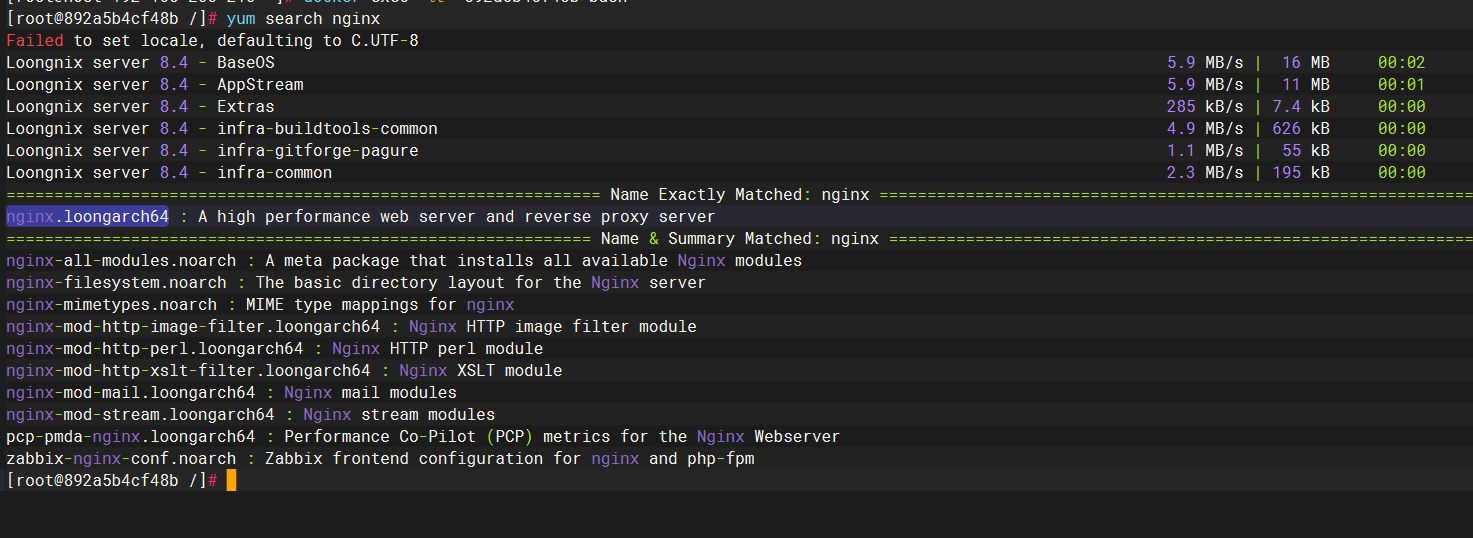Viewport: 1473px width, 538px height.
Task: Click 'Nginx mail modules' description
Action: click(x=370, y=392)
